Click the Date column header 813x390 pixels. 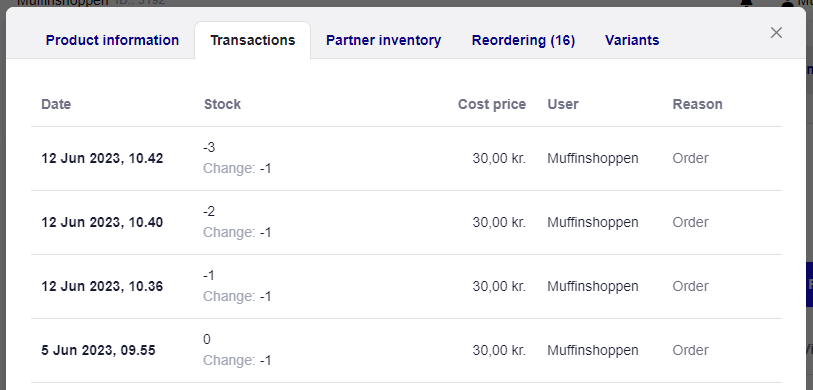56,104
